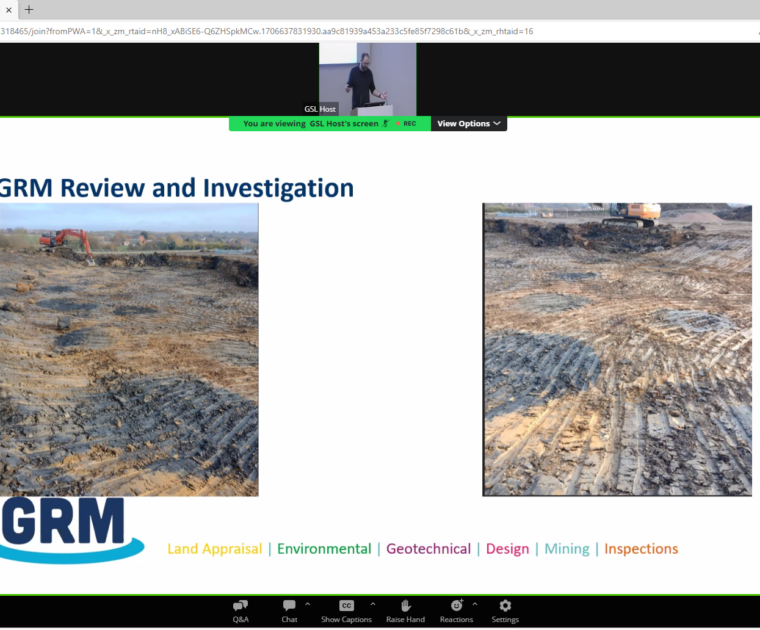
Task: Expand the Show Captions options caret
Action: [x=373, y=604]
